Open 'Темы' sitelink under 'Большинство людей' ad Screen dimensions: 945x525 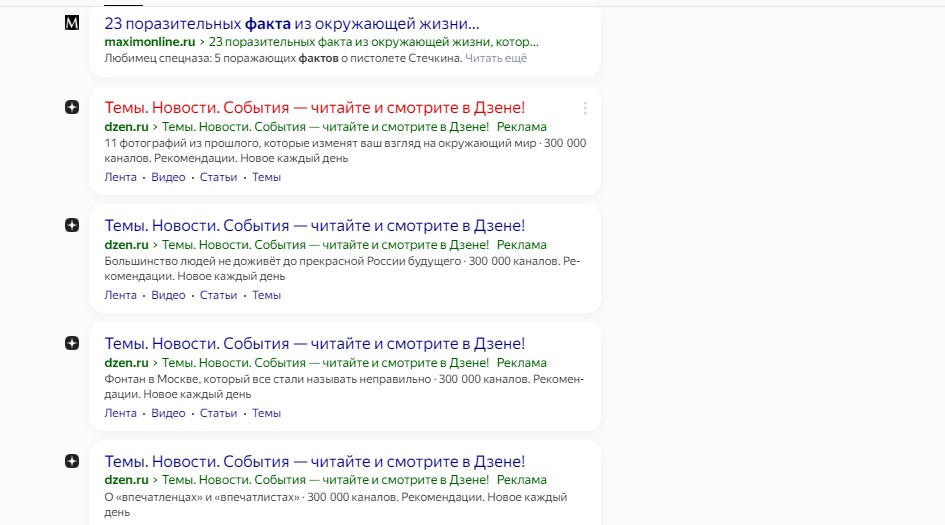[266, 295]
